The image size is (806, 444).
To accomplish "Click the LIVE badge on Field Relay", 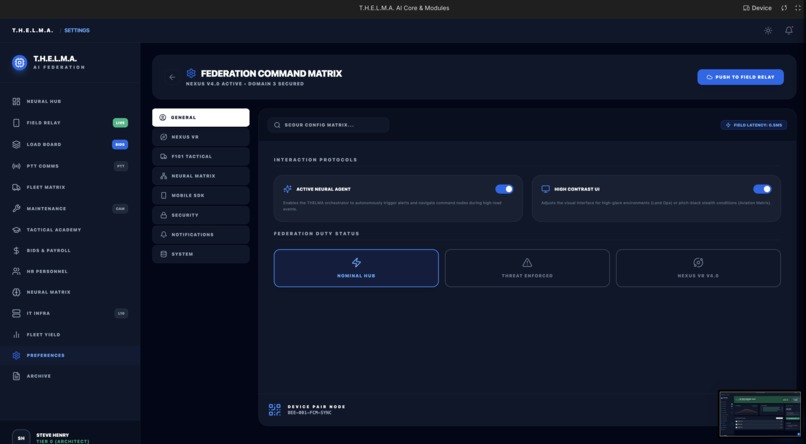I will coord(120,123).
